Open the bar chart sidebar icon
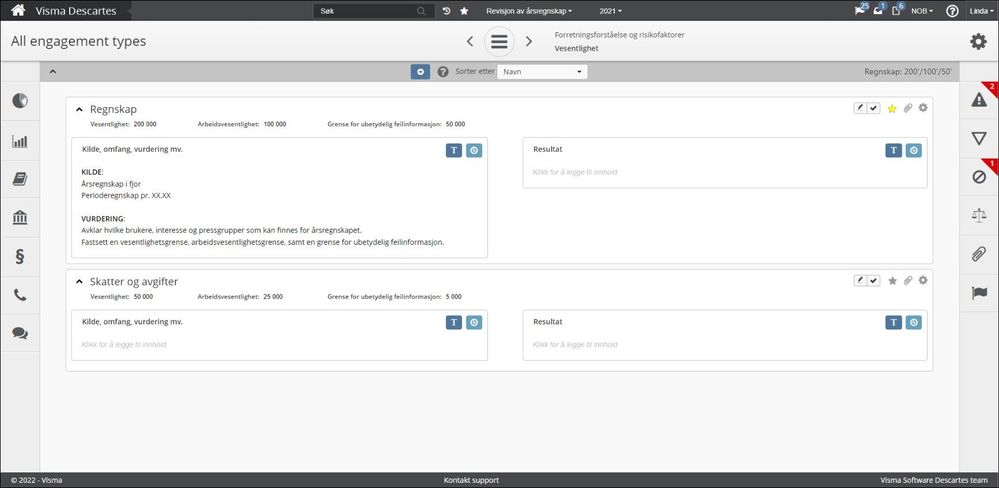 point(20,141)
